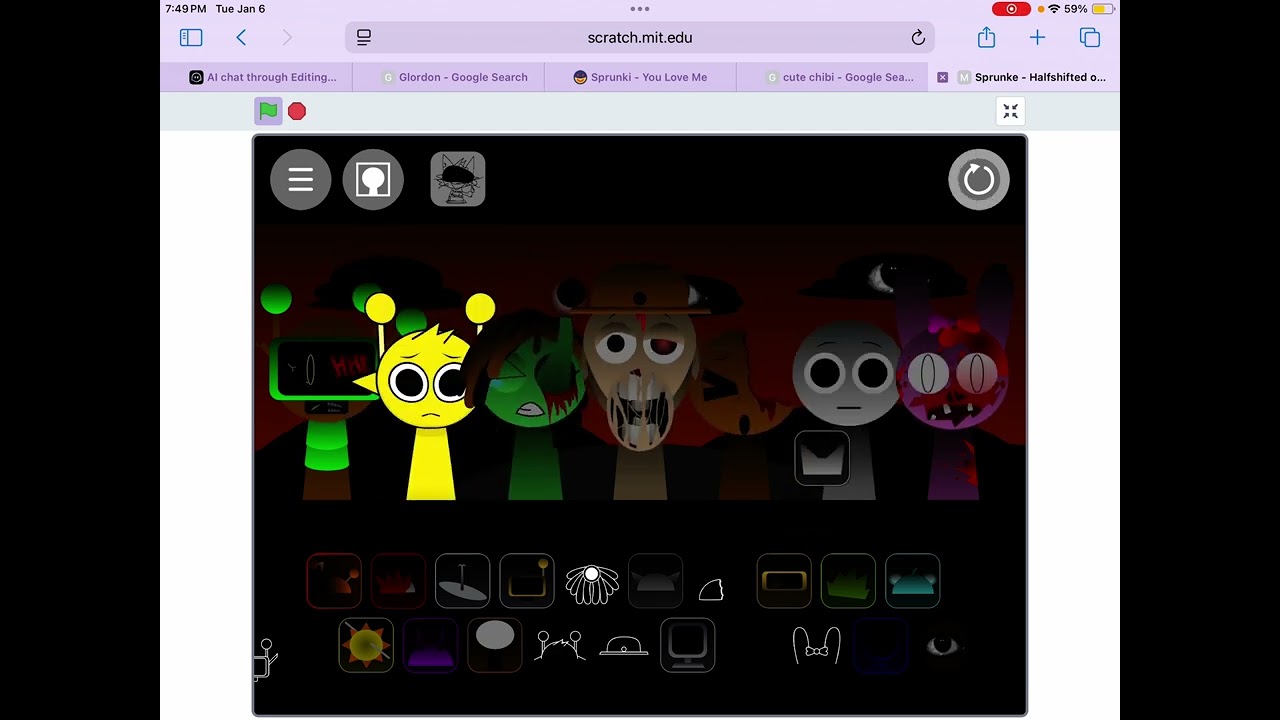
Task: Switch to Glordon Google Search tab
Action: (455, 77)
